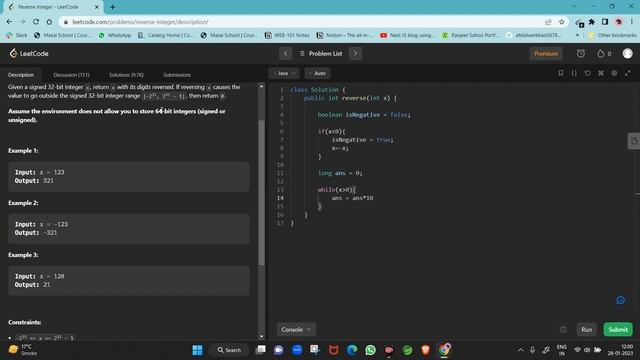The height and width of the screenshot is (360, 640).
Task: Click the LeetCode logo
Action: 29,53
